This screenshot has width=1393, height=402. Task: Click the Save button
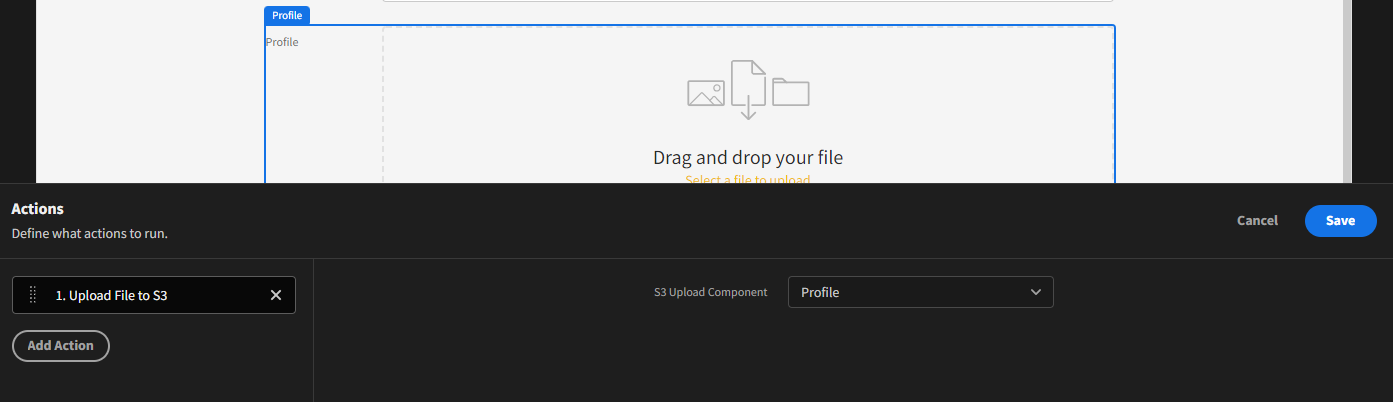pyautogui.click(x=1340, y=221)
